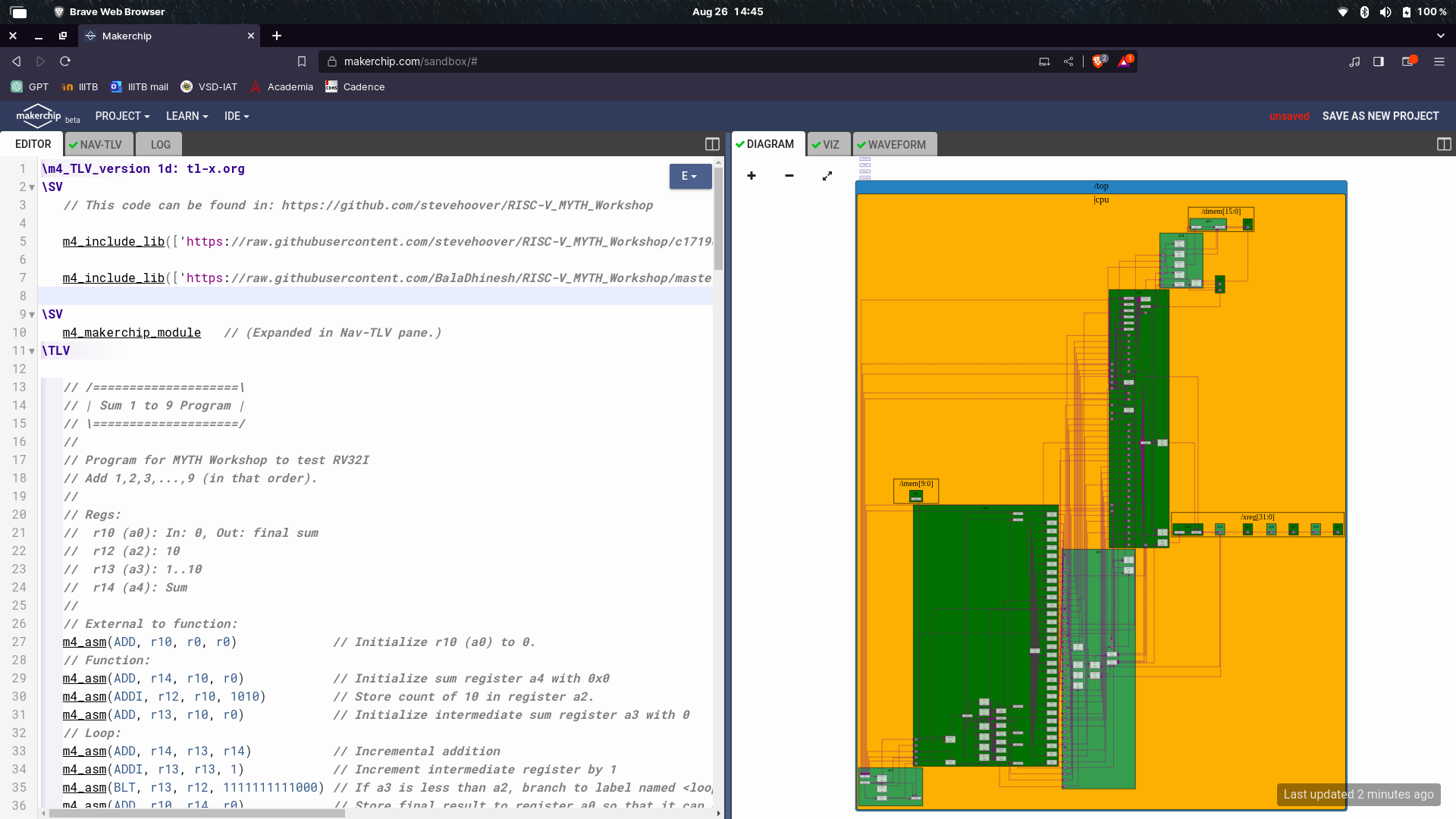Expand diagram to full view
1456x819 pixels.
pyautogui.click(x=827, y=175)
